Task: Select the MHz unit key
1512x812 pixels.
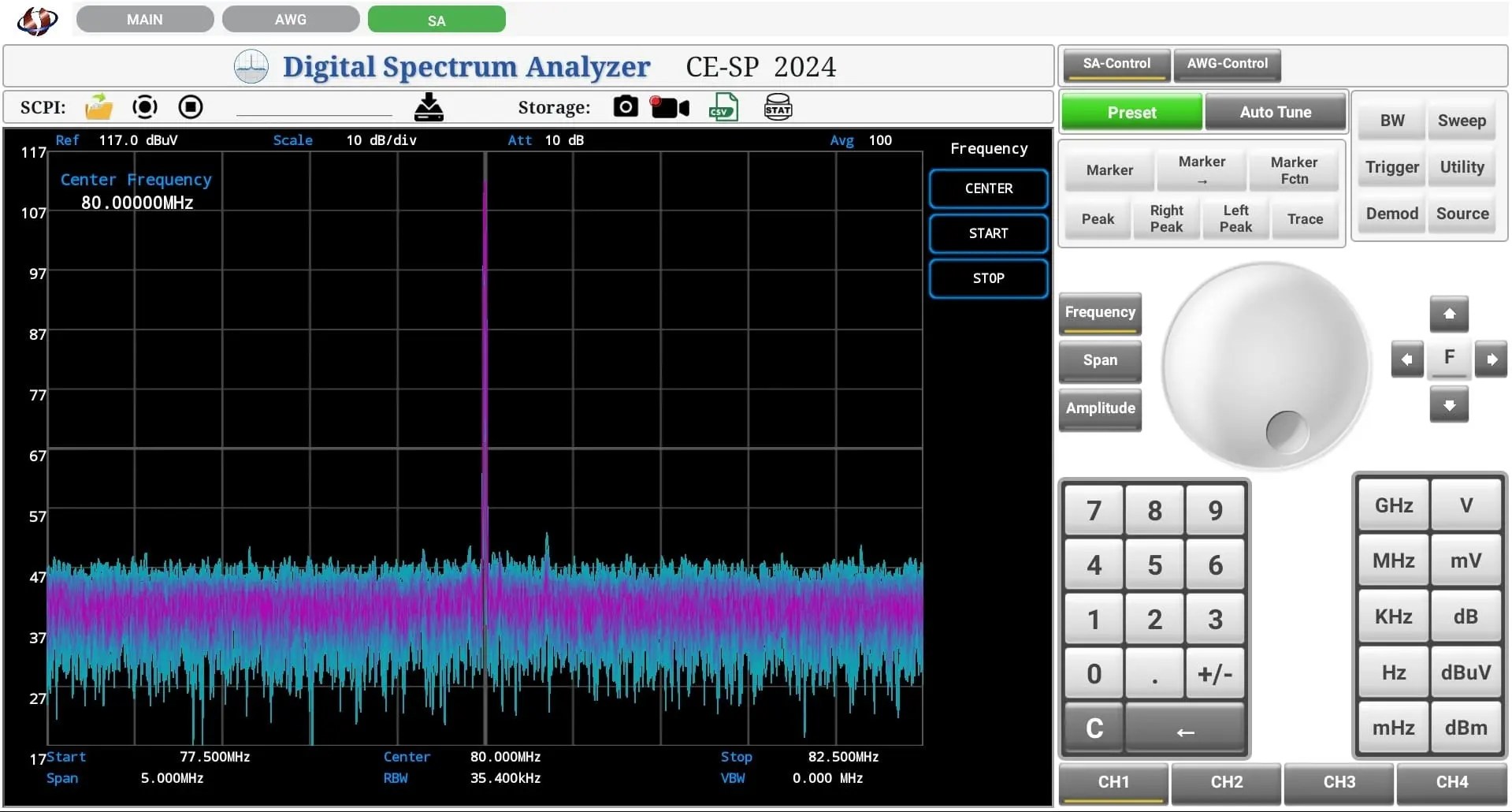Action: [x=1393, y=561]
